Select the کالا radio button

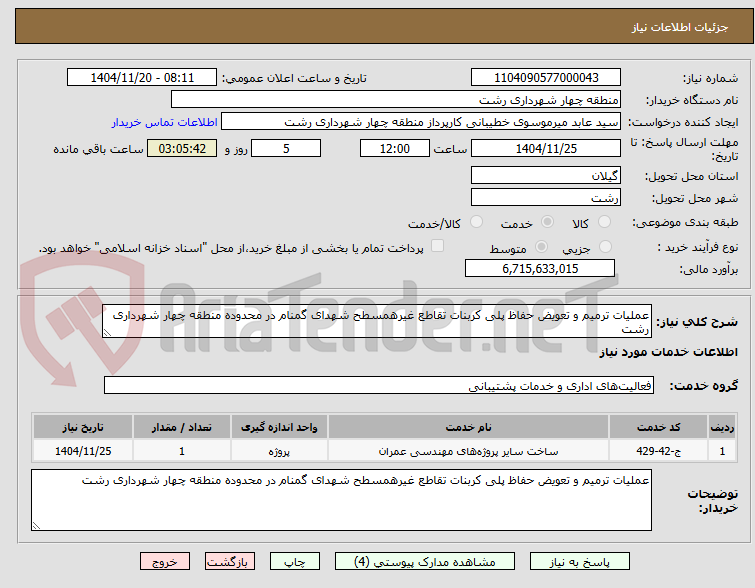[604, 222]
